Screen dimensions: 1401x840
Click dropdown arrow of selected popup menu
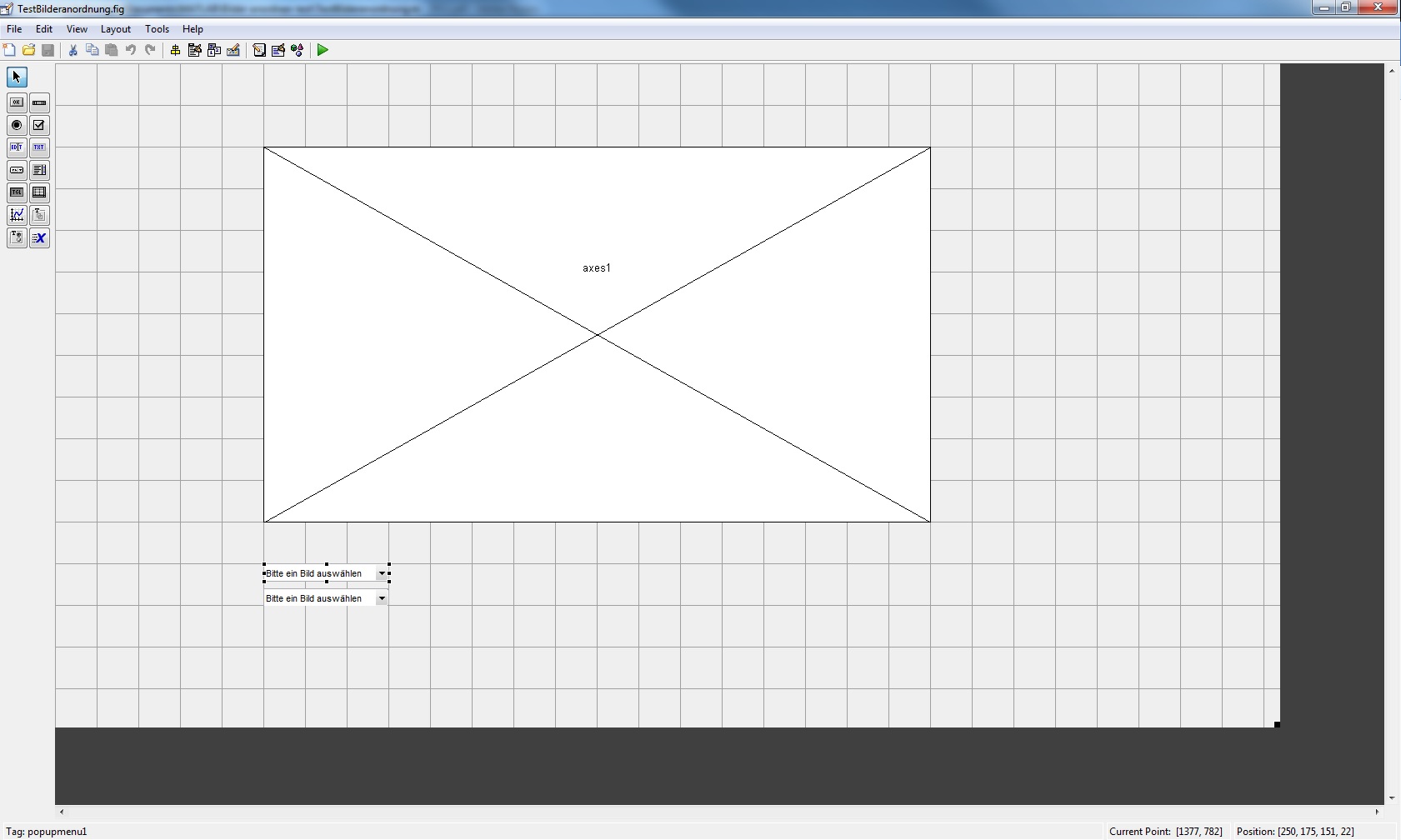pos(382,573)
